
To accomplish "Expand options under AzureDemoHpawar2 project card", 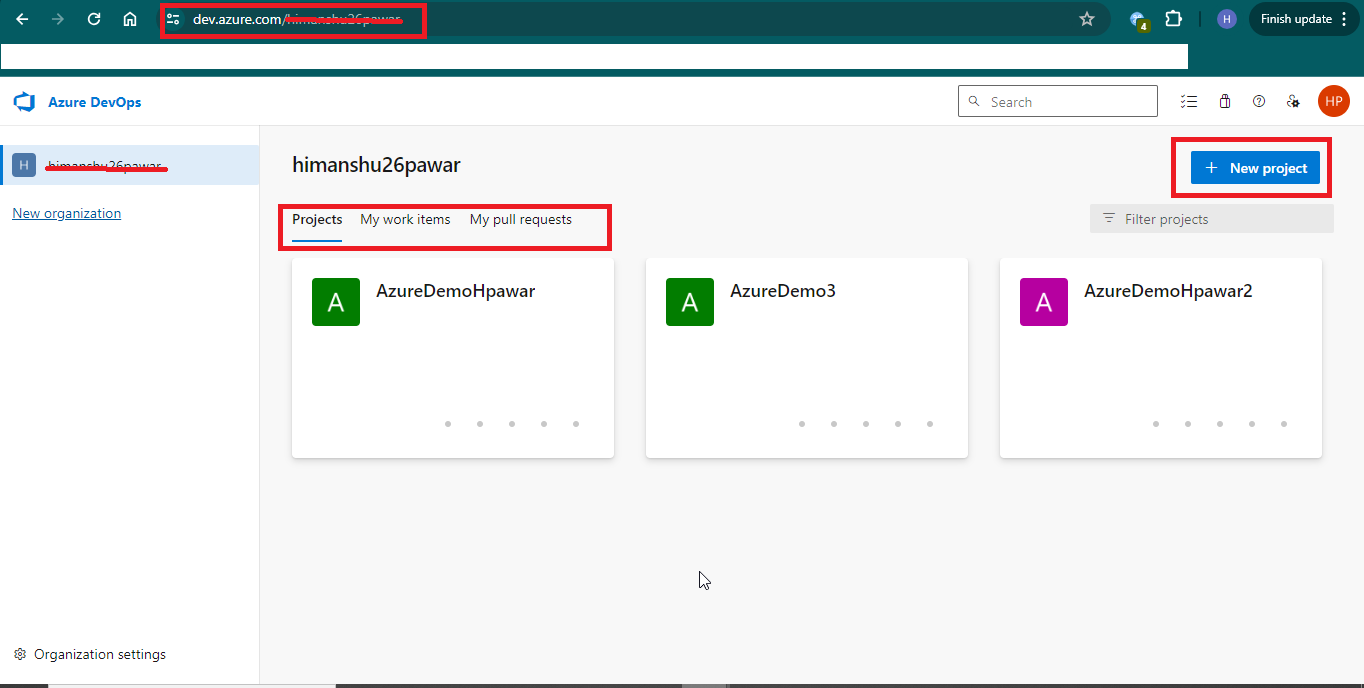I will 1219,423.
